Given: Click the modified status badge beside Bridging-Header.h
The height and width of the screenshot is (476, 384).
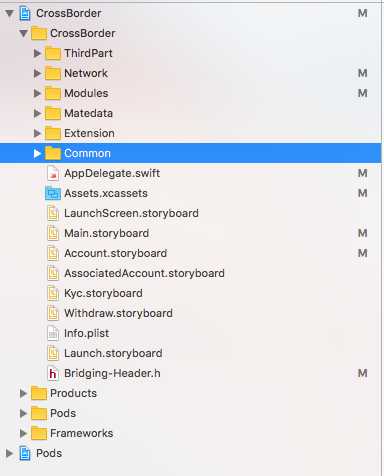Looking at the screenshot, I should pyautogui.click(x=362, y=373).
